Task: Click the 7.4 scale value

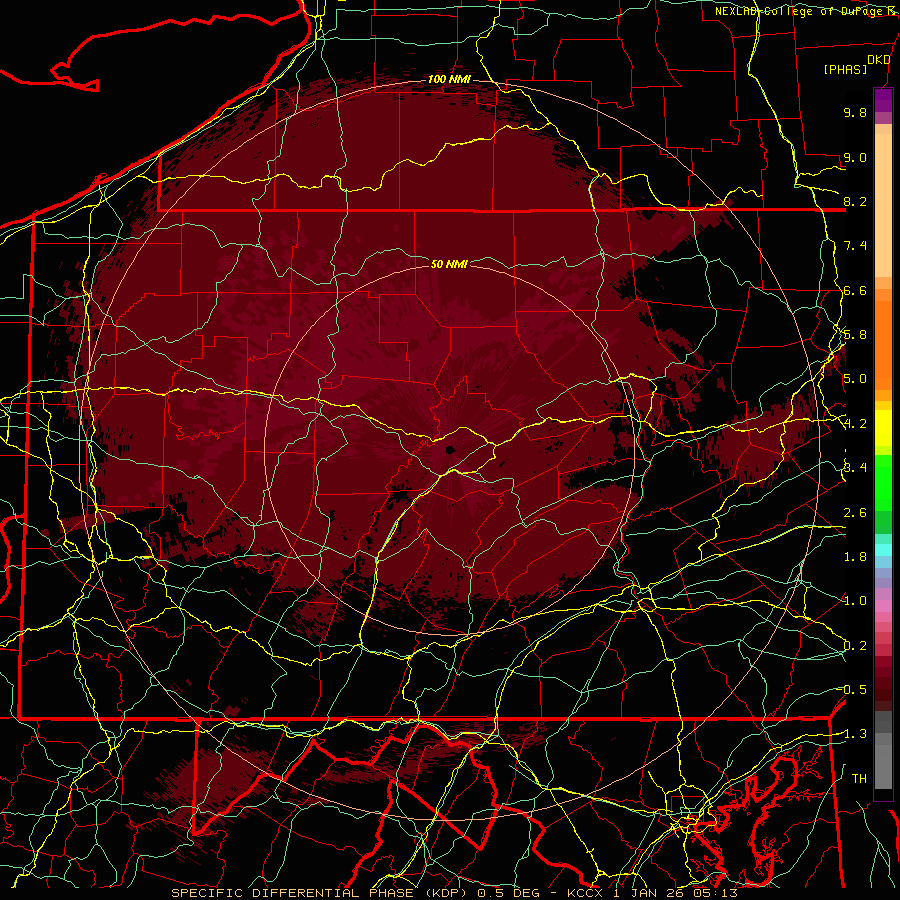Action: (855, 246)
